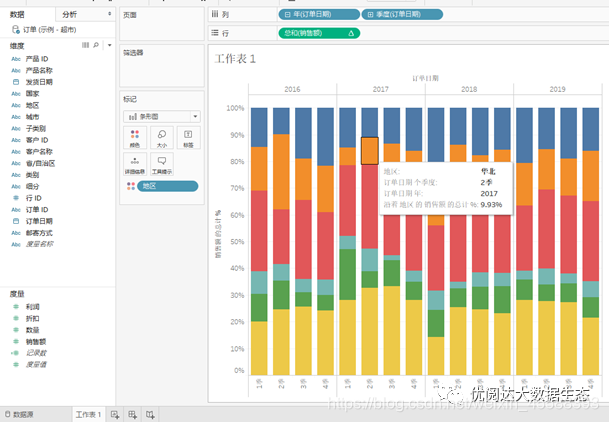Viewport: 609px width, 422px height.
Task: Select the 工作表 1 sheet tab at the bottom
Action: (x=88, y=415)
